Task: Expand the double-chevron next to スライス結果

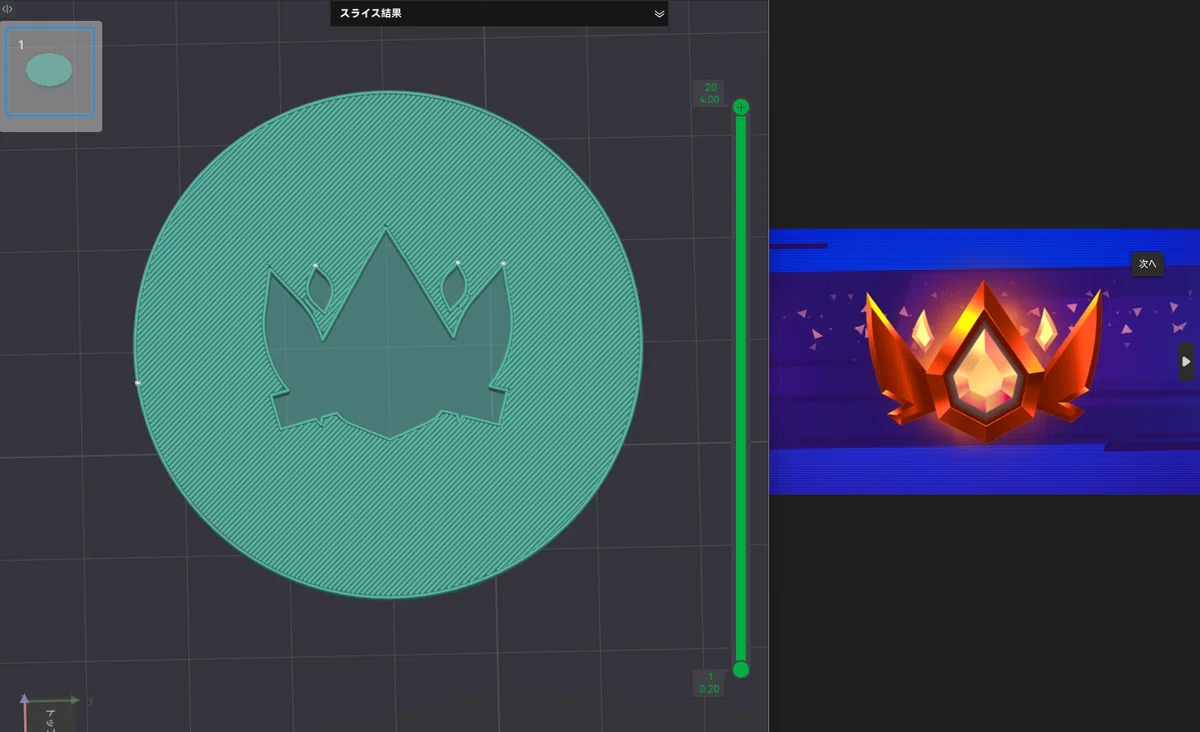Action: pyautogui.click(x=659, y=14)
